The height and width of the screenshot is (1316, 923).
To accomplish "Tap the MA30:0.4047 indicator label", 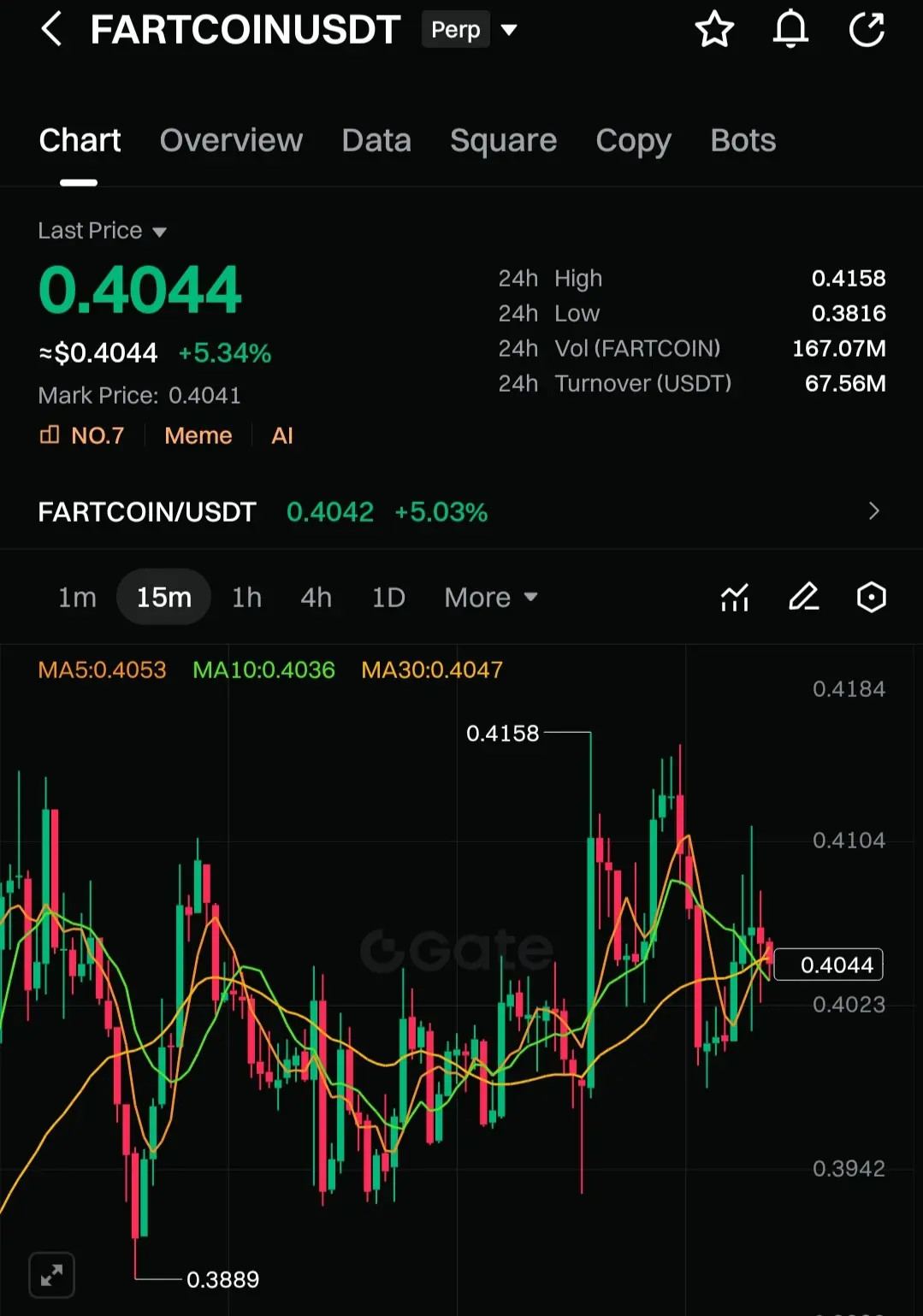I will [x=432, y=670].
